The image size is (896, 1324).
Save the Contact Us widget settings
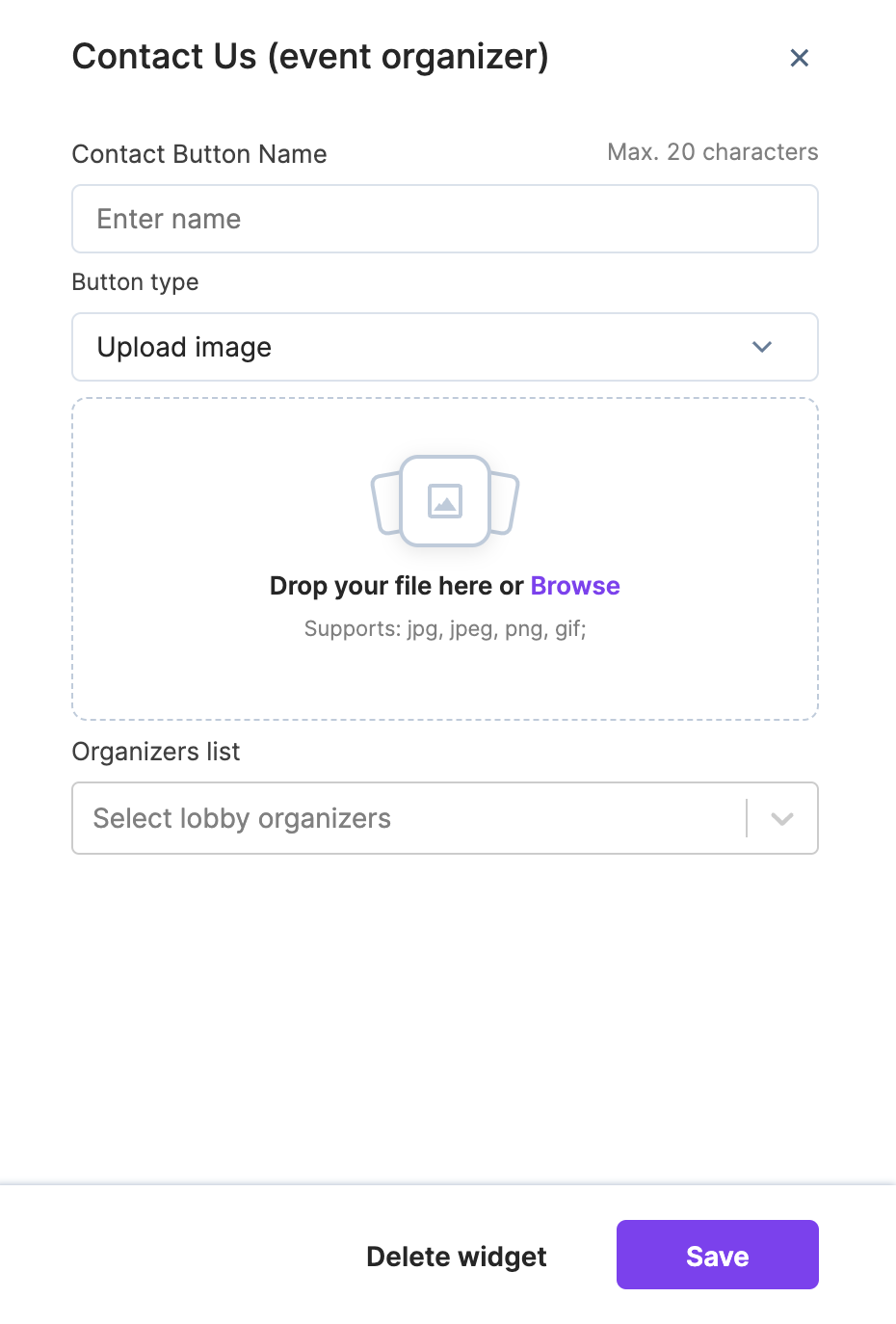pos(717,1255)
